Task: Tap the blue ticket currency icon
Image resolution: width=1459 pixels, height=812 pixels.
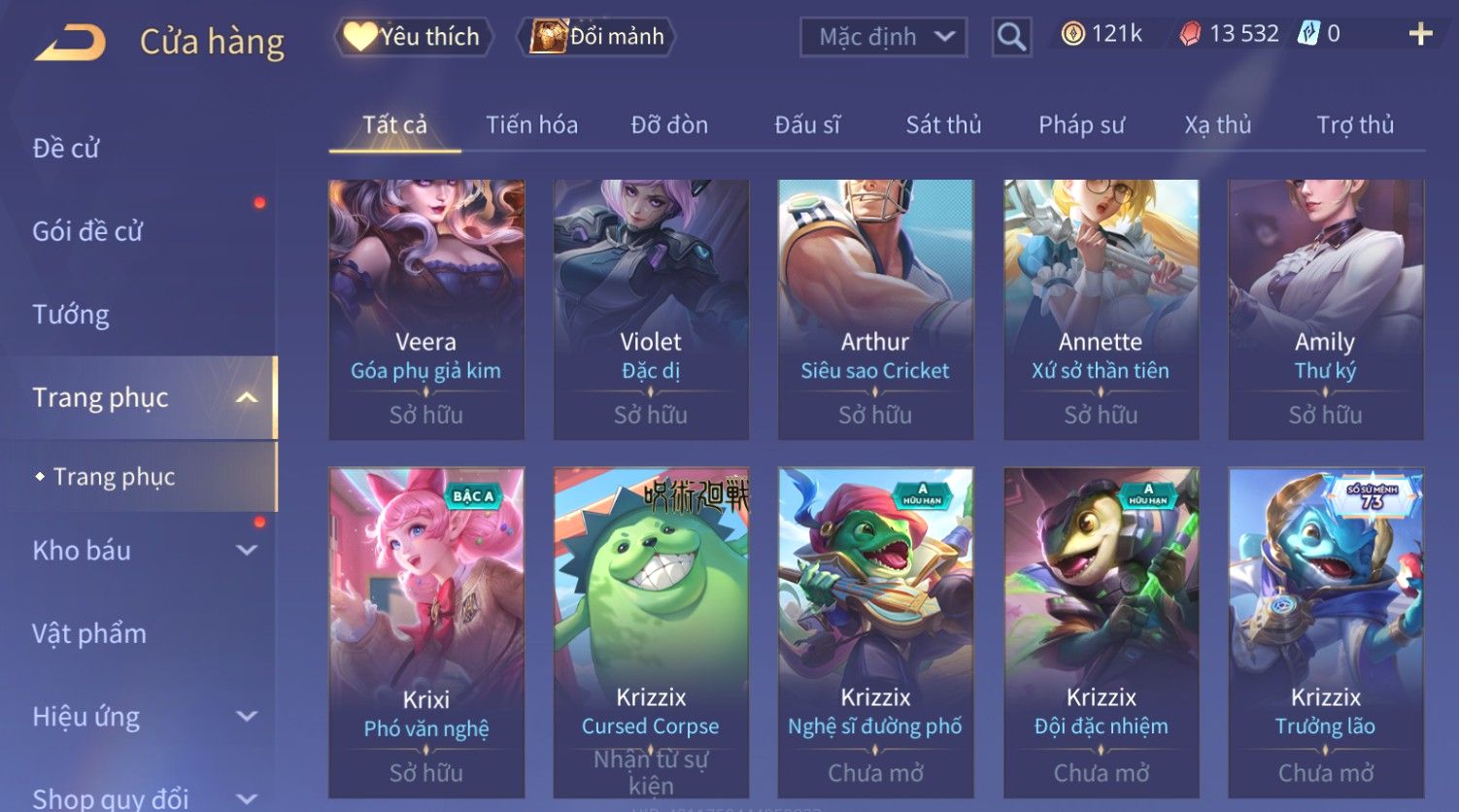Action: tap(1308, 34)
